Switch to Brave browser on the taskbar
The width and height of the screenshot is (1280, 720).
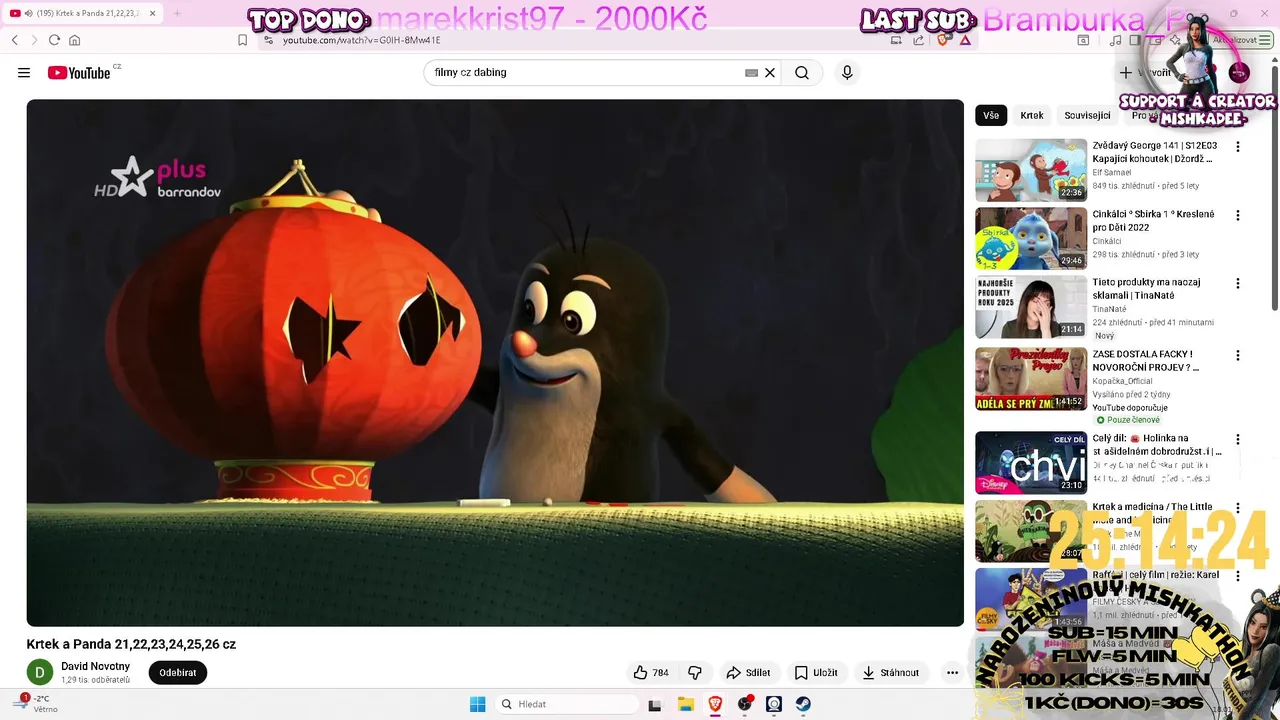[x=715, y=704]
